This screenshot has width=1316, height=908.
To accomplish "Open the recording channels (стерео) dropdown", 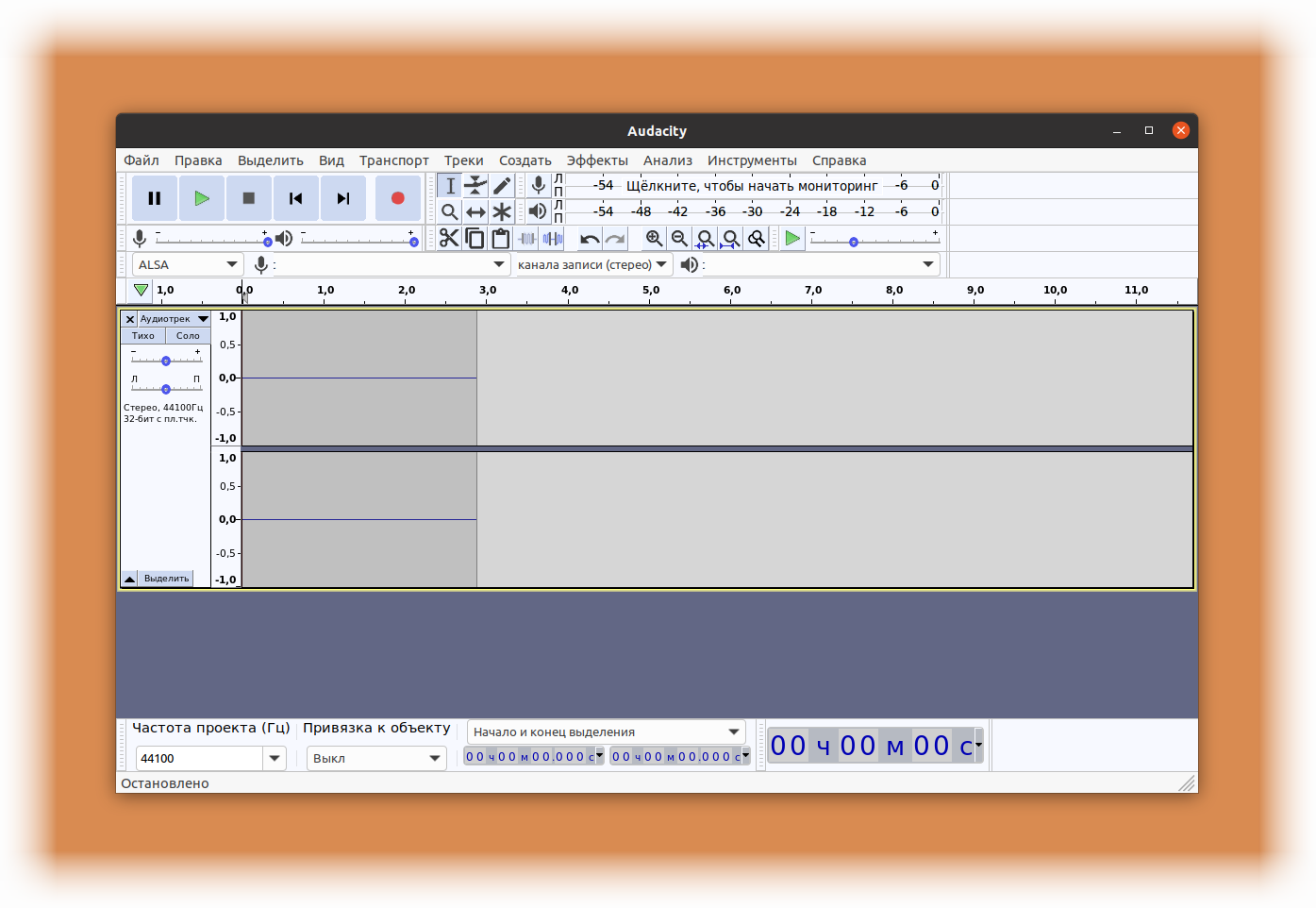I will pyautogui.click(x=592, y=264).
